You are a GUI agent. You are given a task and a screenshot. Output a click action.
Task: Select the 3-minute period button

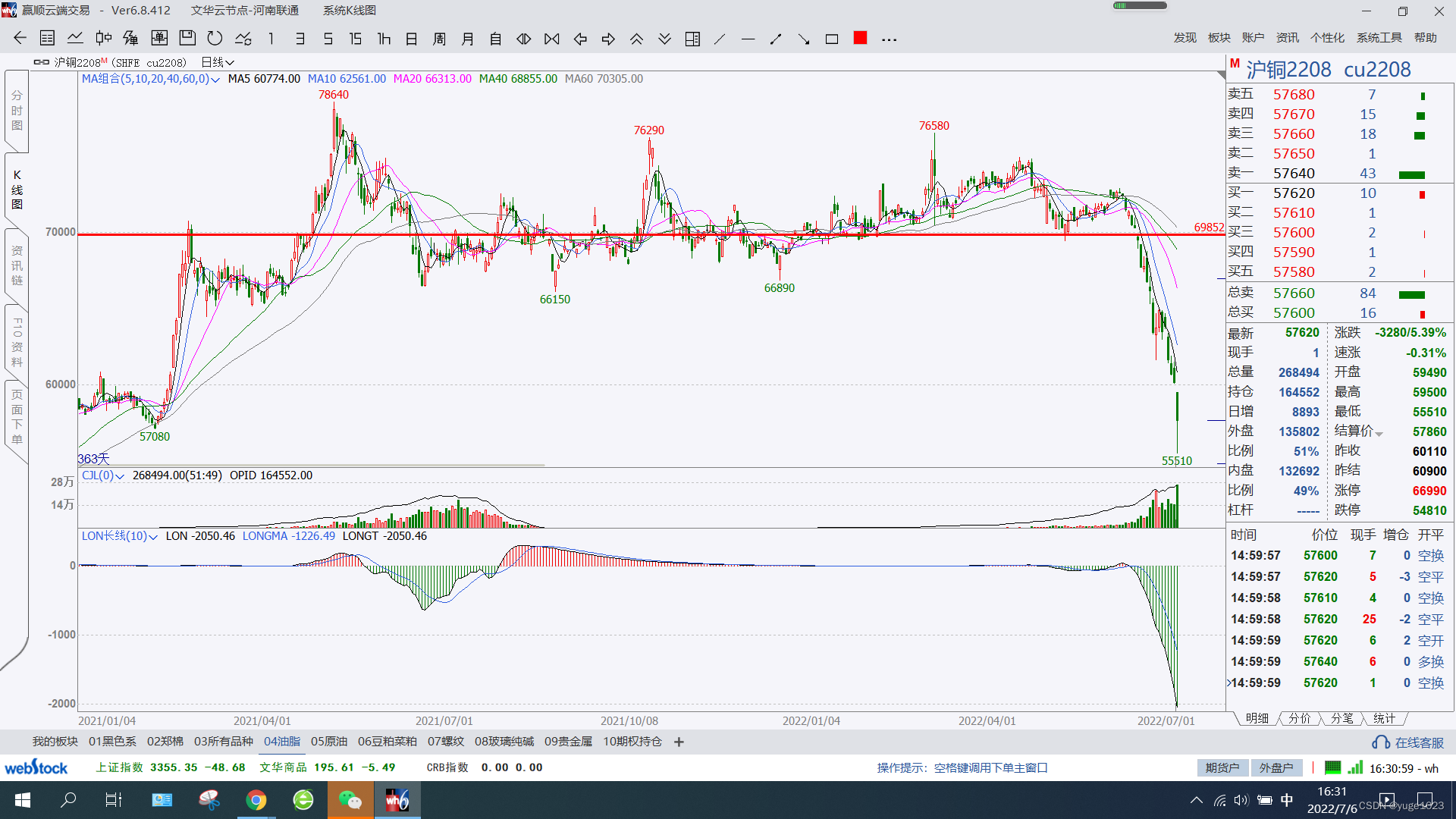pyautogui.click(x=300, y=39)
